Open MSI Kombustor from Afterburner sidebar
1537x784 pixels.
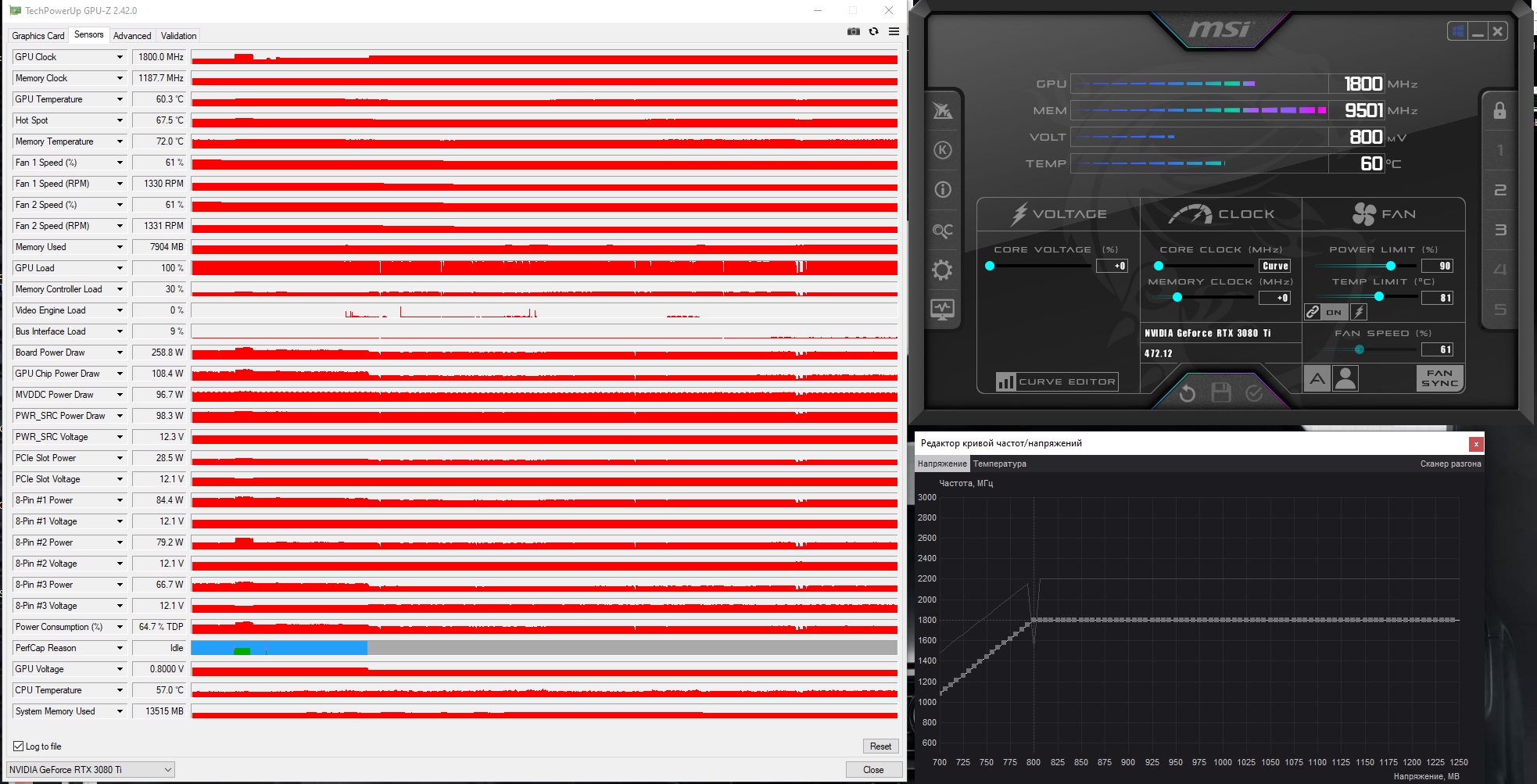click(943, 150)
